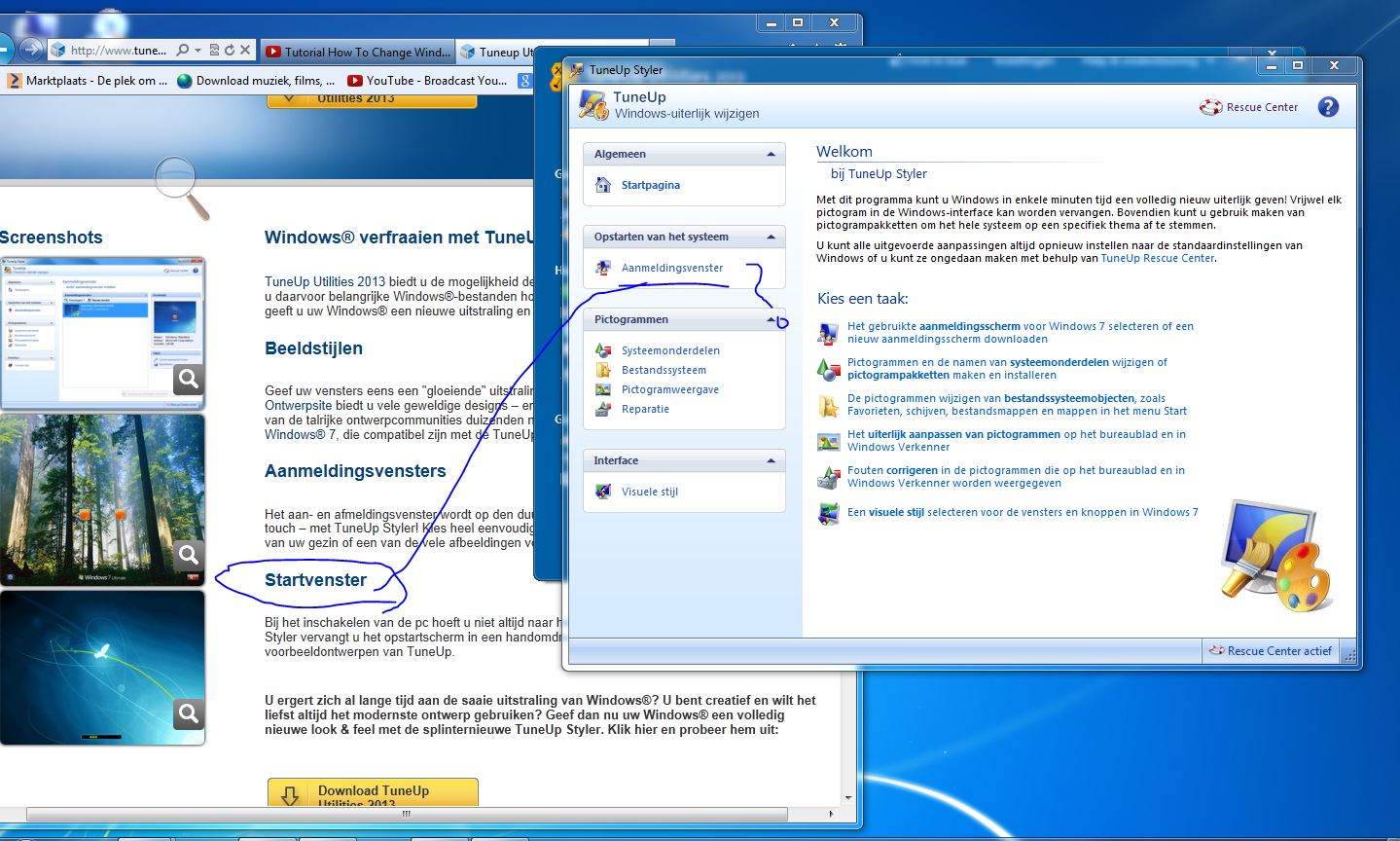Click the magnifier on the forest screenshot thumbnail
This screenshot has height=841, width=1400.
[x=189, y=555]
